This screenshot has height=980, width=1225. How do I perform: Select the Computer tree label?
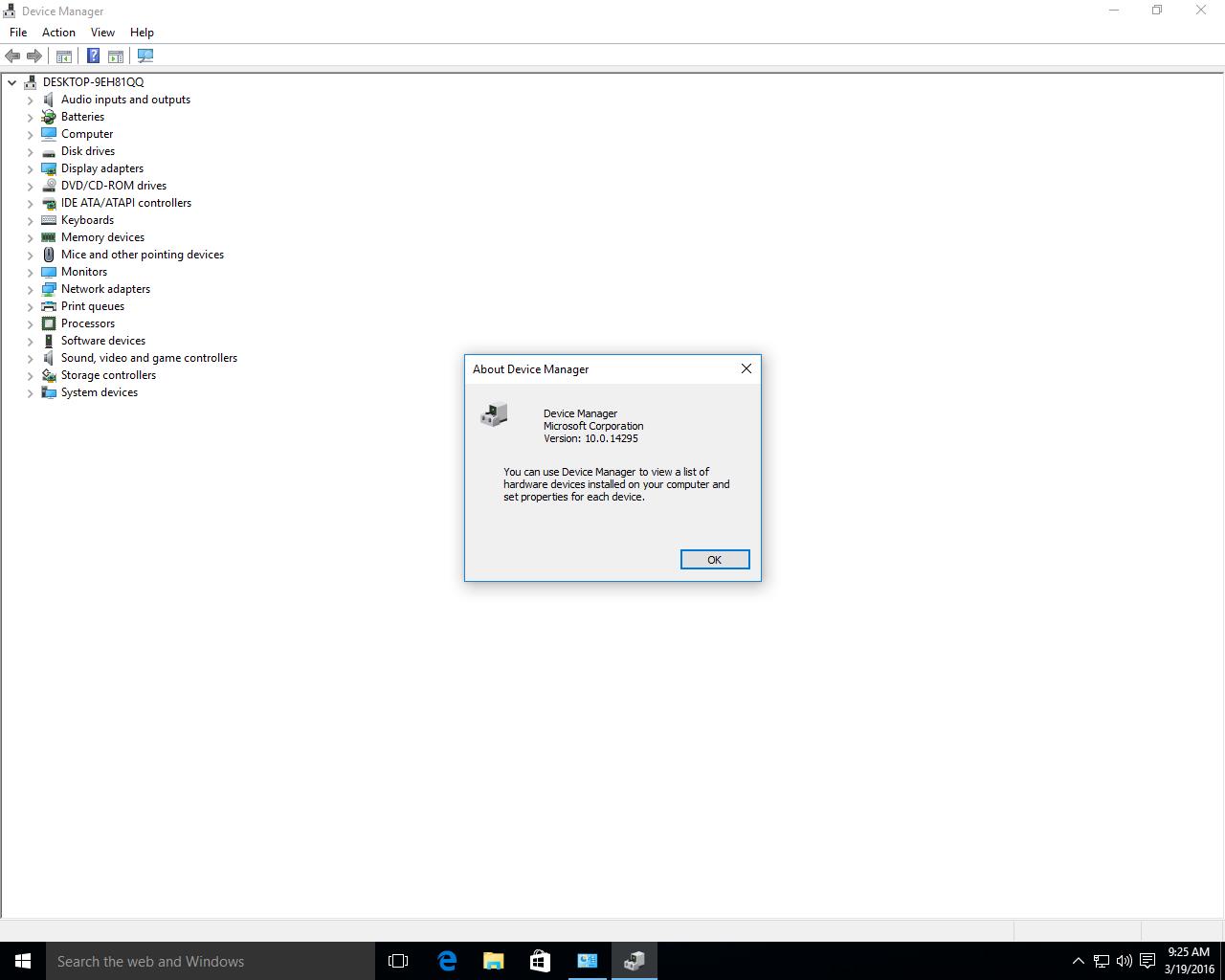pos(87,134)
